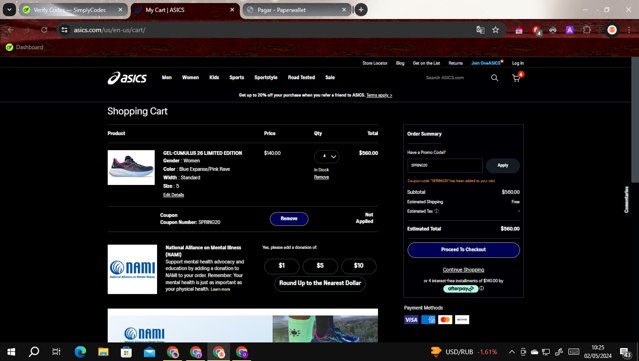
Task: Go back in browser history
Action: (x=10, y=30)
